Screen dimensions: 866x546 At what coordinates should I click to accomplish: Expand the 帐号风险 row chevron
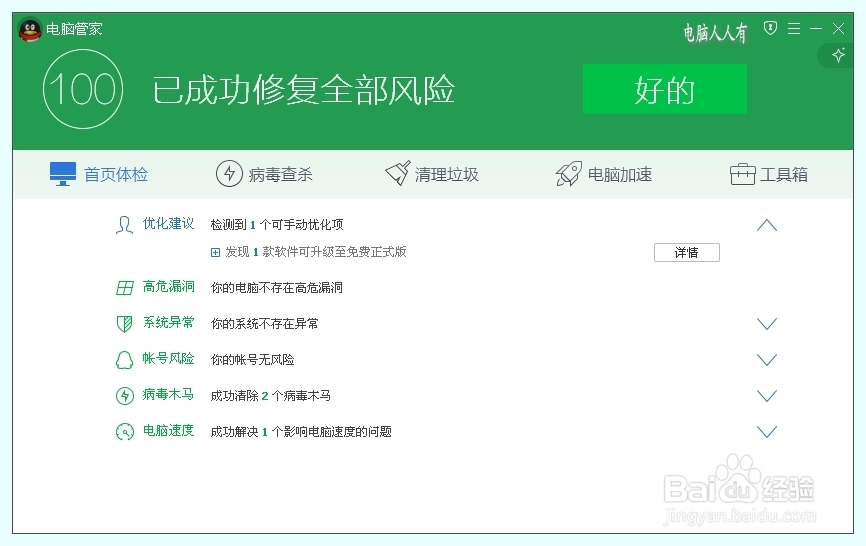tap(767, 360)
